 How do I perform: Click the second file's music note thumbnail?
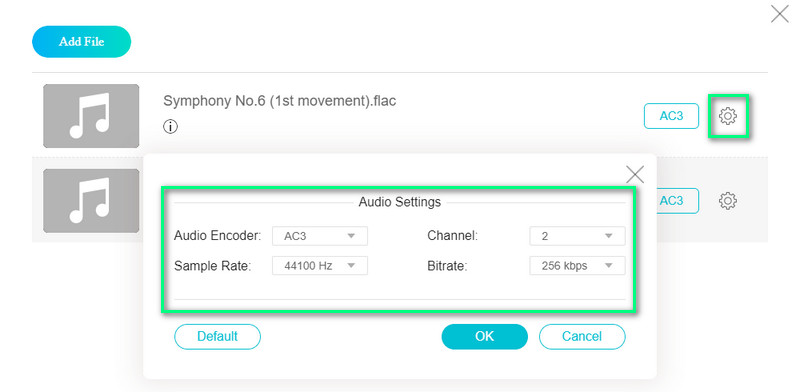coord(91,201)
